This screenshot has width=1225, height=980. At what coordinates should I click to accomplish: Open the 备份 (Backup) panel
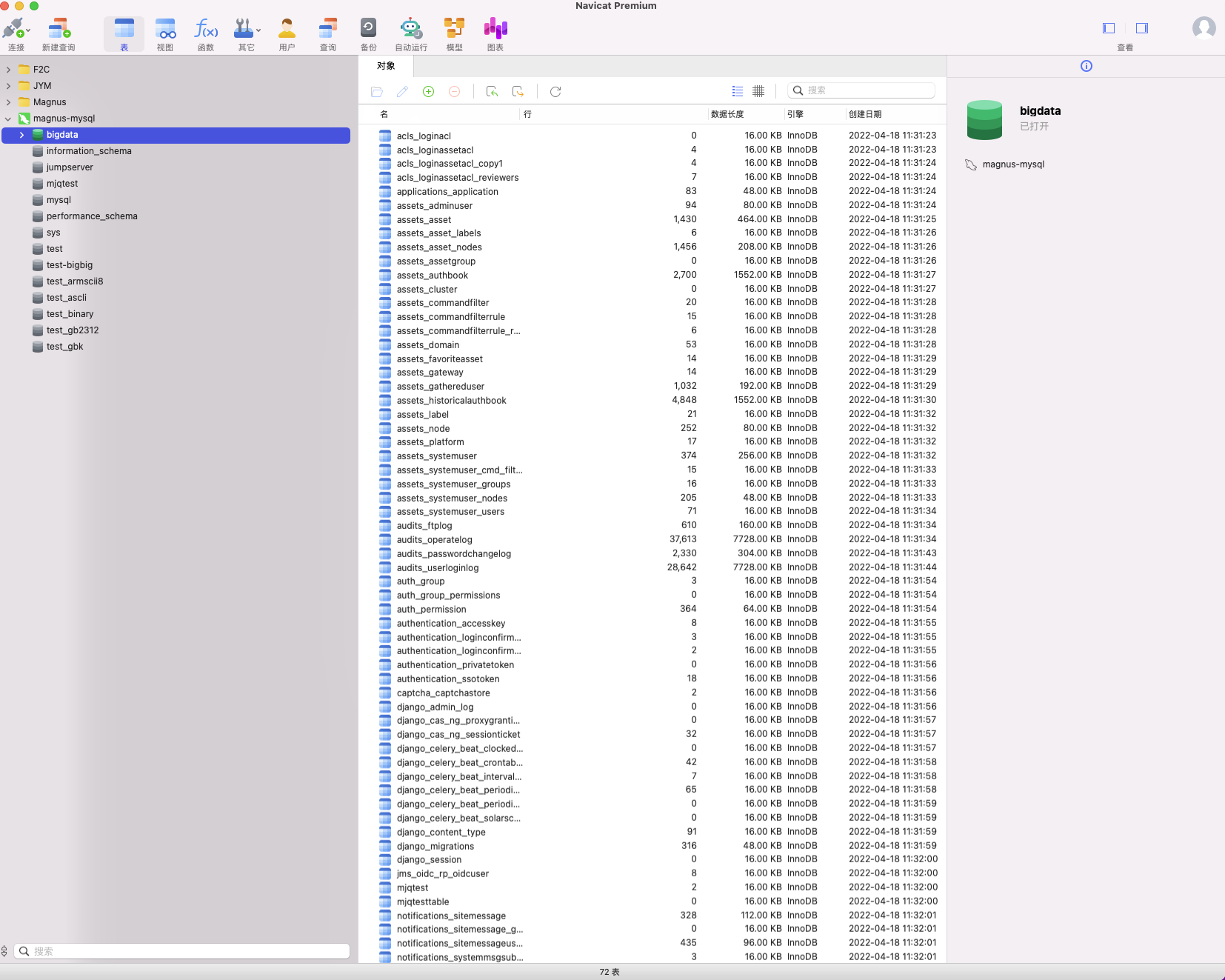(368, 28)
